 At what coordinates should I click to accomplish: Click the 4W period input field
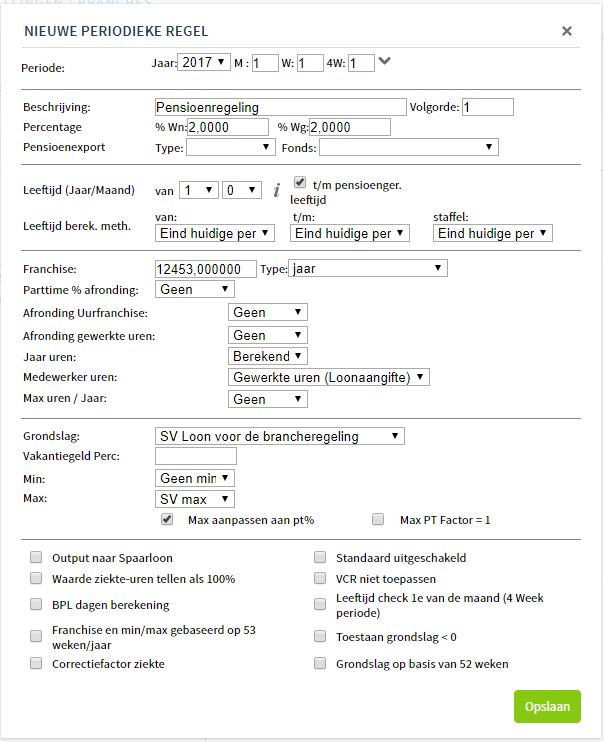361,63
